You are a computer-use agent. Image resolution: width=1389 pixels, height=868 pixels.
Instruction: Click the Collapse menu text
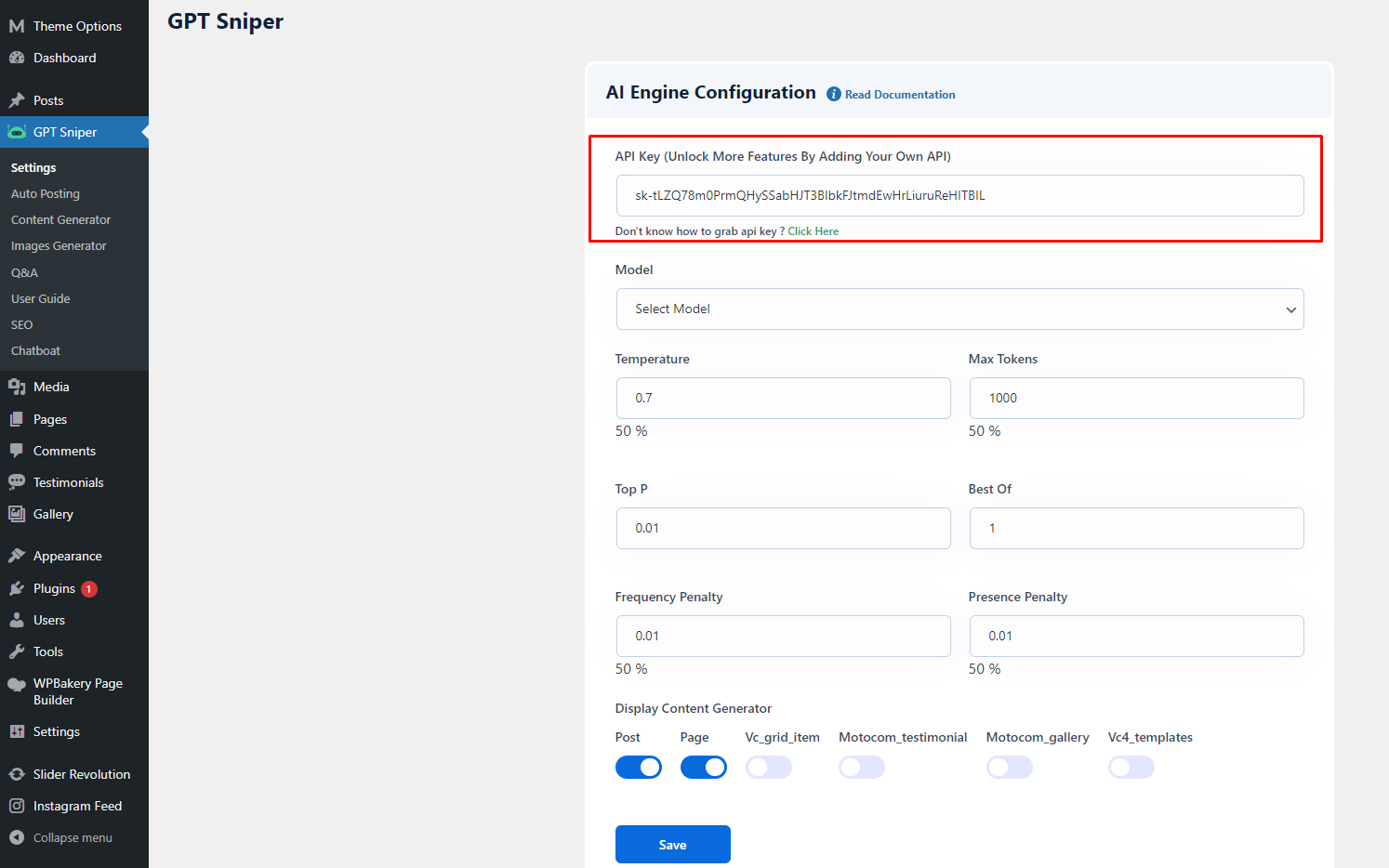click(x=73, y=837)
